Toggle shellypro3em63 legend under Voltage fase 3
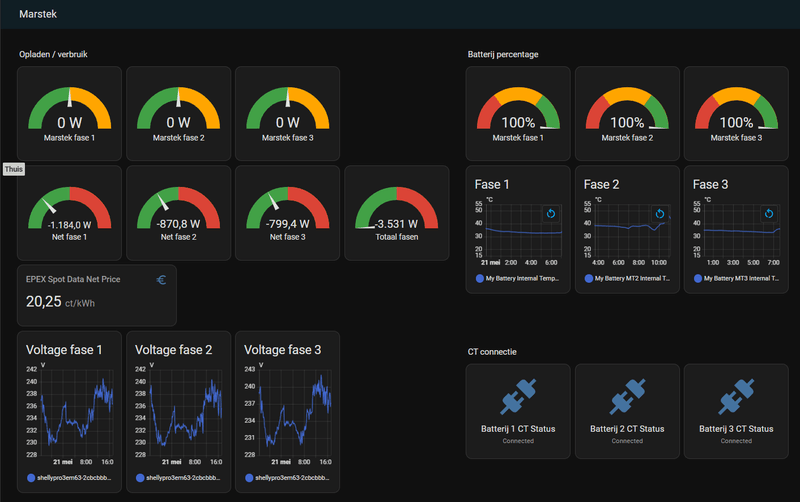 click(287, 478)
